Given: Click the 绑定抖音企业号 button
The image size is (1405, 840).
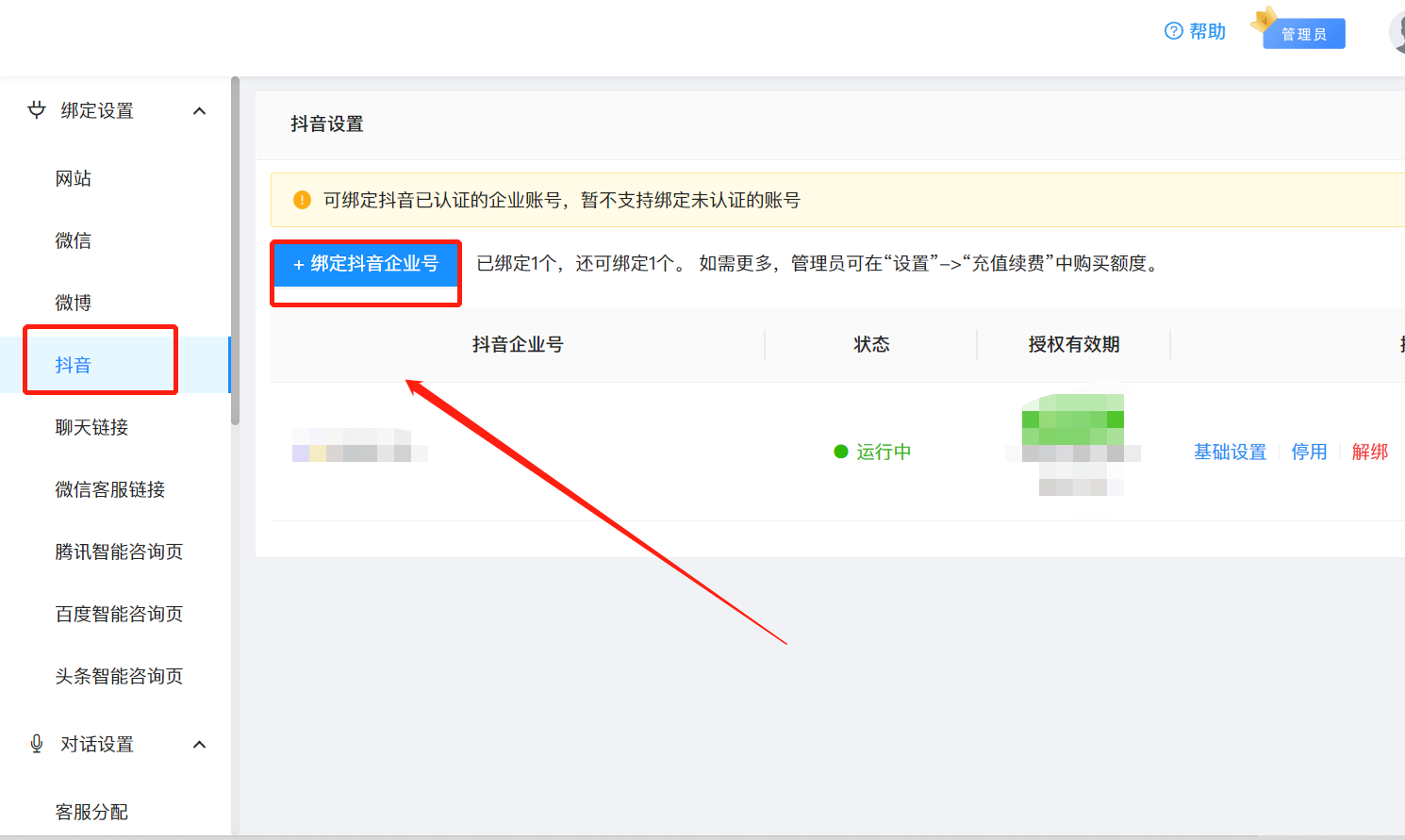Looking at the screenshot, I should [x=366, y=264].
